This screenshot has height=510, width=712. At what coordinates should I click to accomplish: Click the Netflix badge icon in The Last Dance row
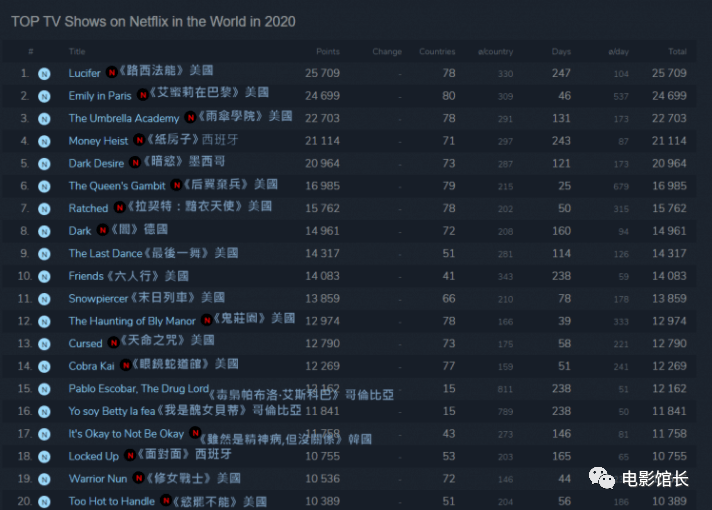click(x=44, y=254)
